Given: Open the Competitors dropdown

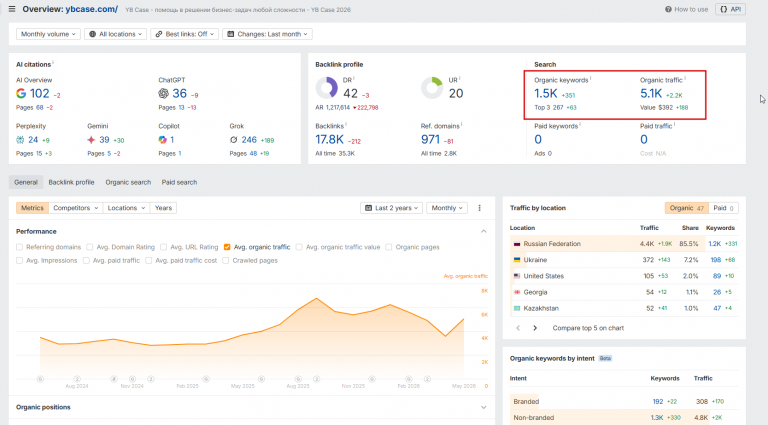Looking at the screenshot, I should [x=75, y=208].
